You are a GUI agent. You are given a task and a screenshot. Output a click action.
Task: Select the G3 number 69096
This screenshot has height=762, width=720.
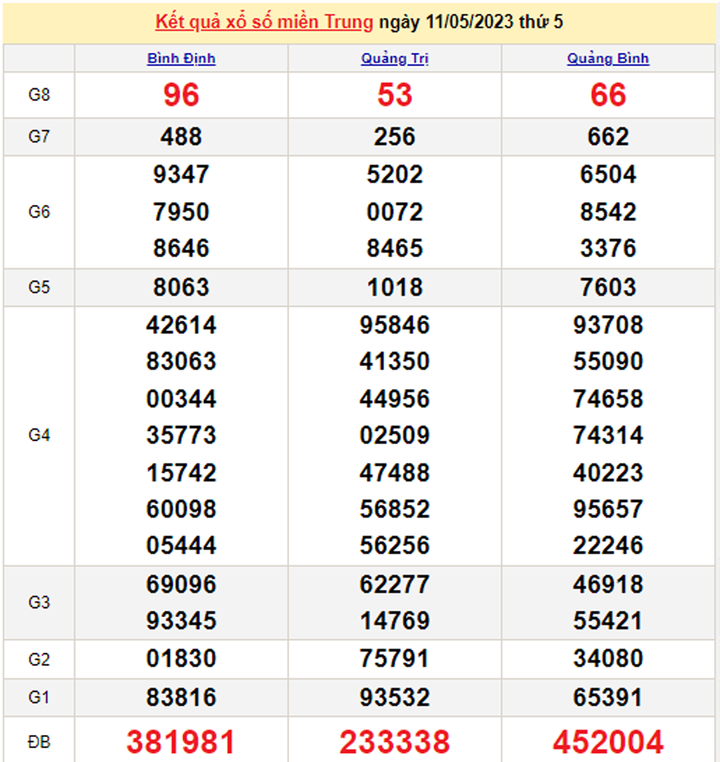(181, 584)
